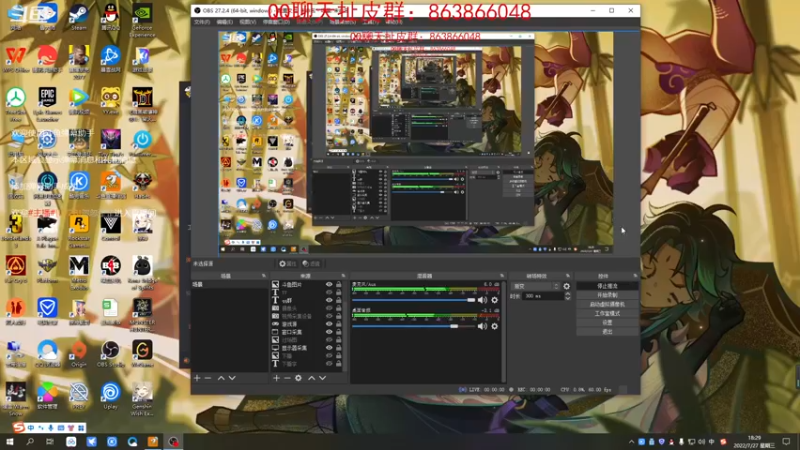
Task: Click the OBS preview canvas
Action: 416,142
